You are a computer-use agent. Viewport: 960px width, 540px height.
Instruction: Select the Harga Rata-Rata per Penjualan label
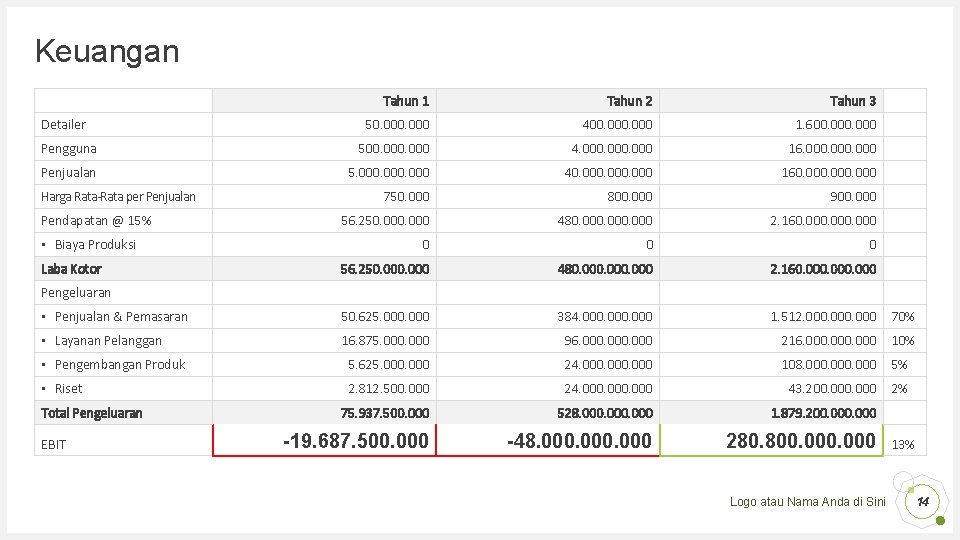118,197
